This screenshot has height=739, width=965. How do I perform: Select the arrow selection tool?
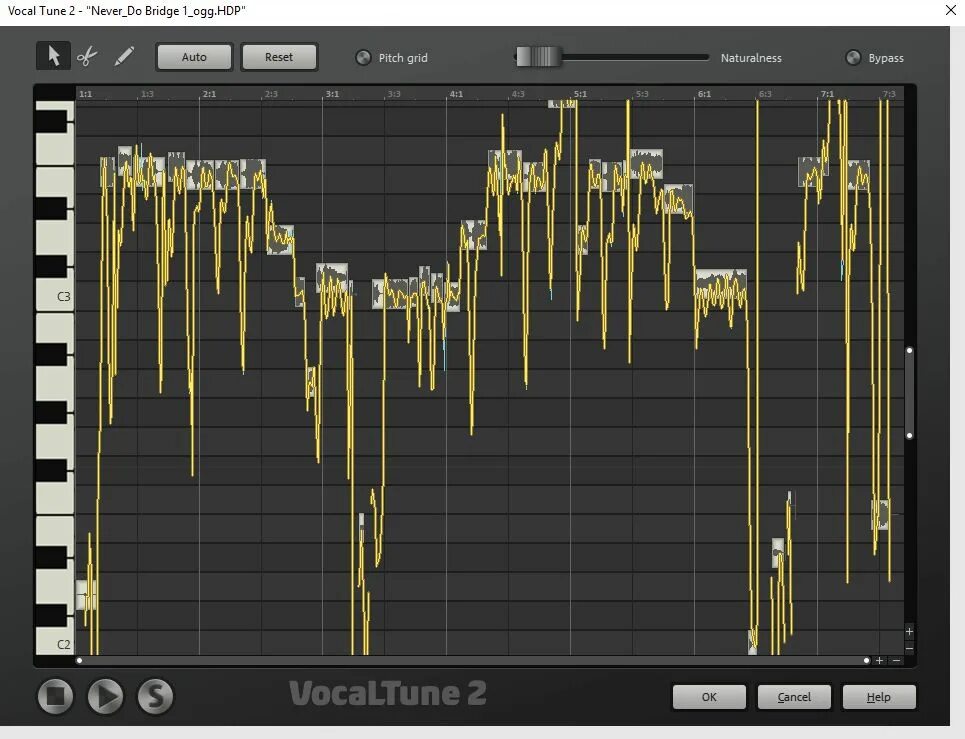coord(54,56)
